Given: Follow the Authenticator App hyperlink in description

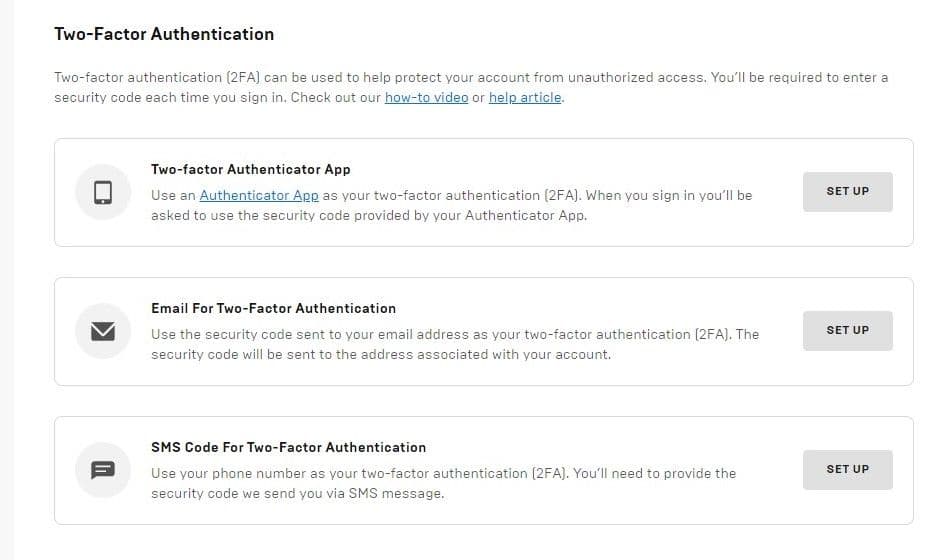Looking at the screenshot, I should pyautogui.click(x=259, y=195).
